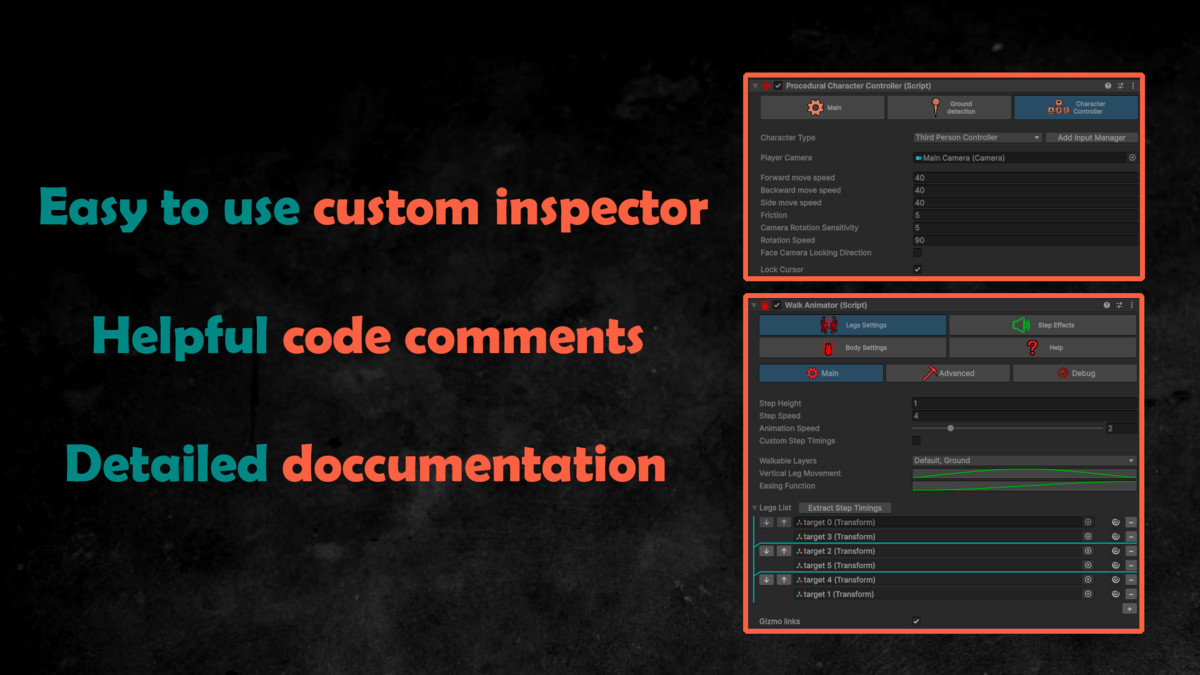Screen dimensions: 1200x675
Task: Click the spiral icon on target 1 row
Action: tap(1115, 594)
